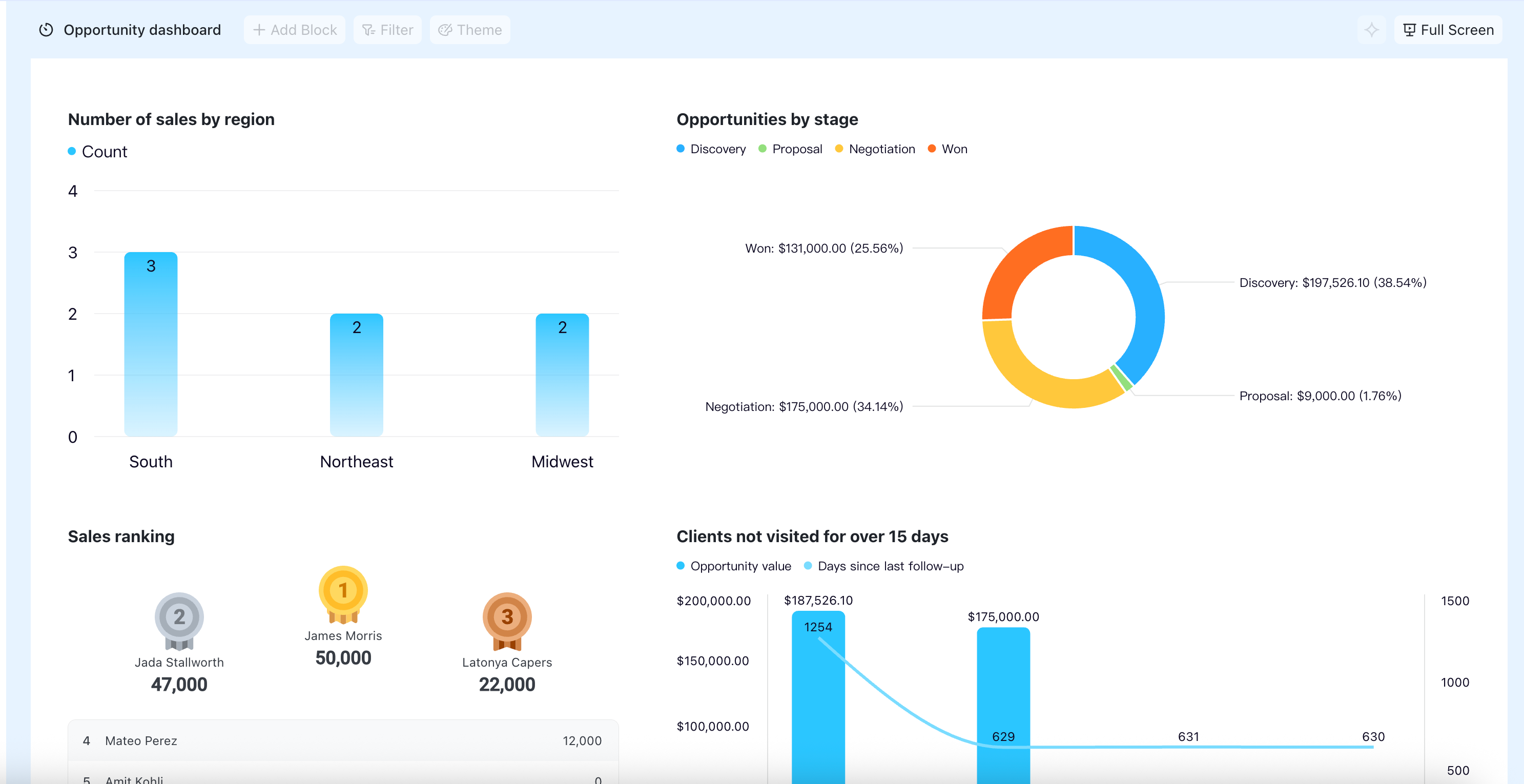Screen dimensions: 1524x784
Task: Select the Mateo Perez ranking row
Action: tap(343, 740)
